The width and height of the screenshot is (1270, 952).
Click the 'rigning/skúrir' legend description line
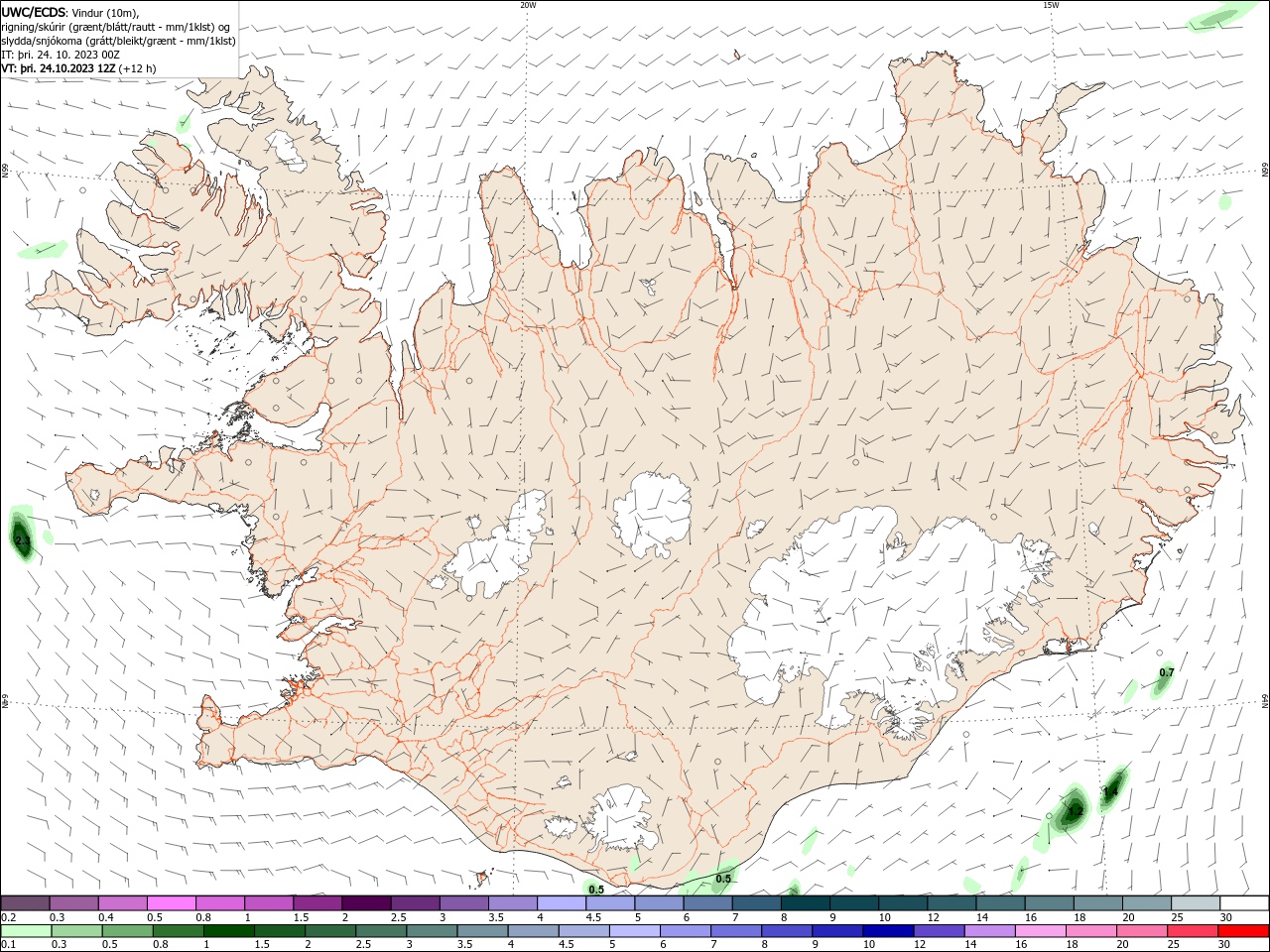coord(116,27)
